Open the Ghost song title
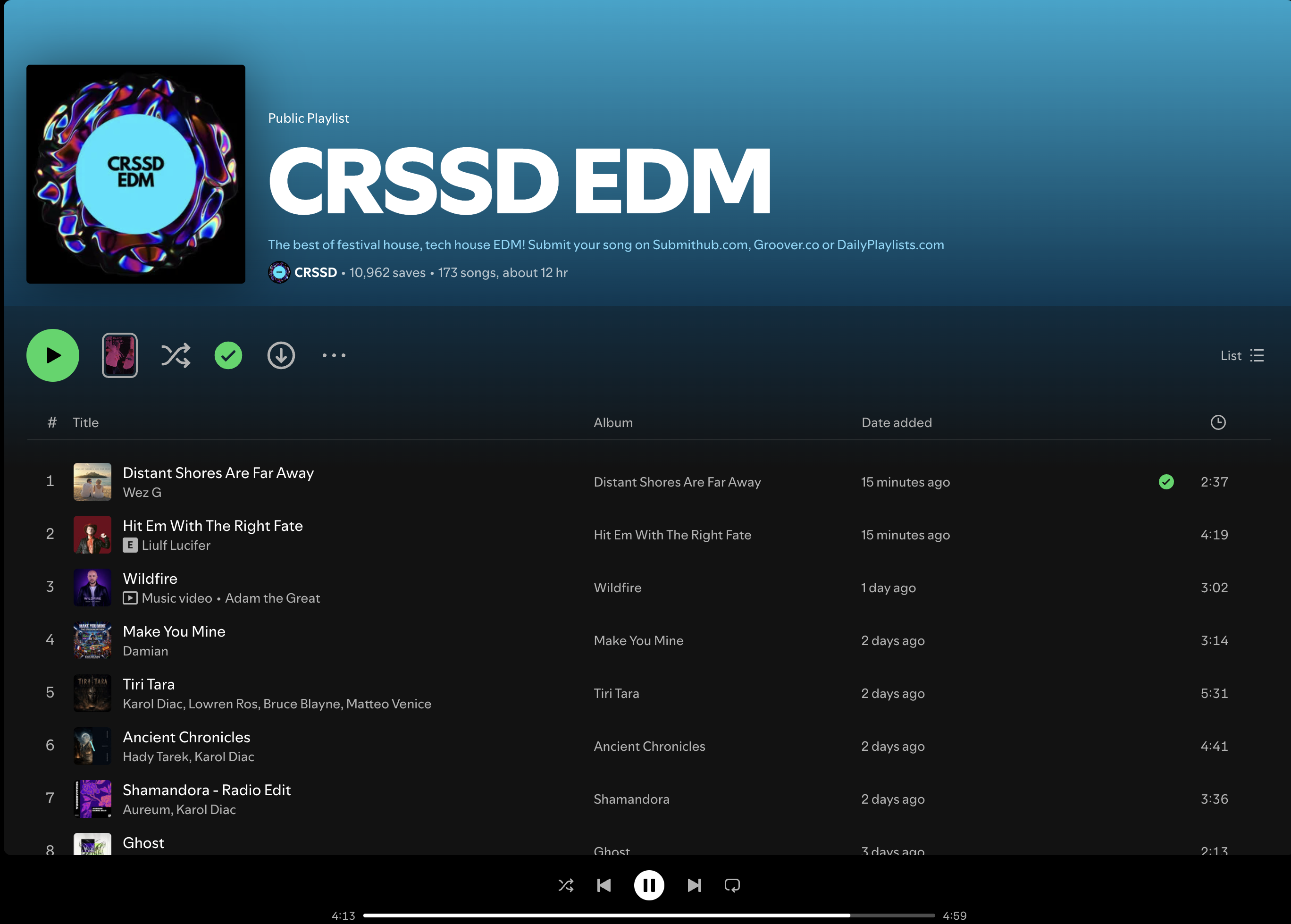1291x924 pixels. tap(143, 843)
